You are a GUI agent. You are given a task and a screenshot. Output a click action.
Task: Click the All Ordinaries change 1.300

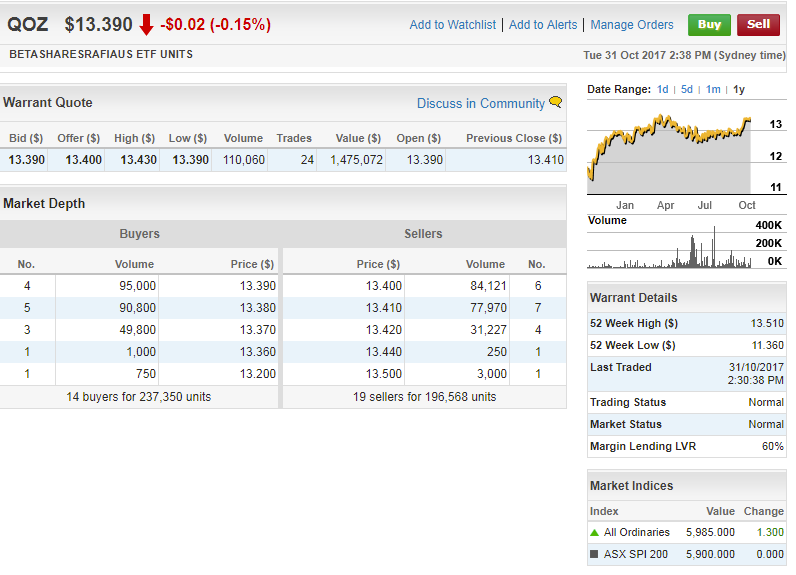pyautogui.click(x=770, y=532)
